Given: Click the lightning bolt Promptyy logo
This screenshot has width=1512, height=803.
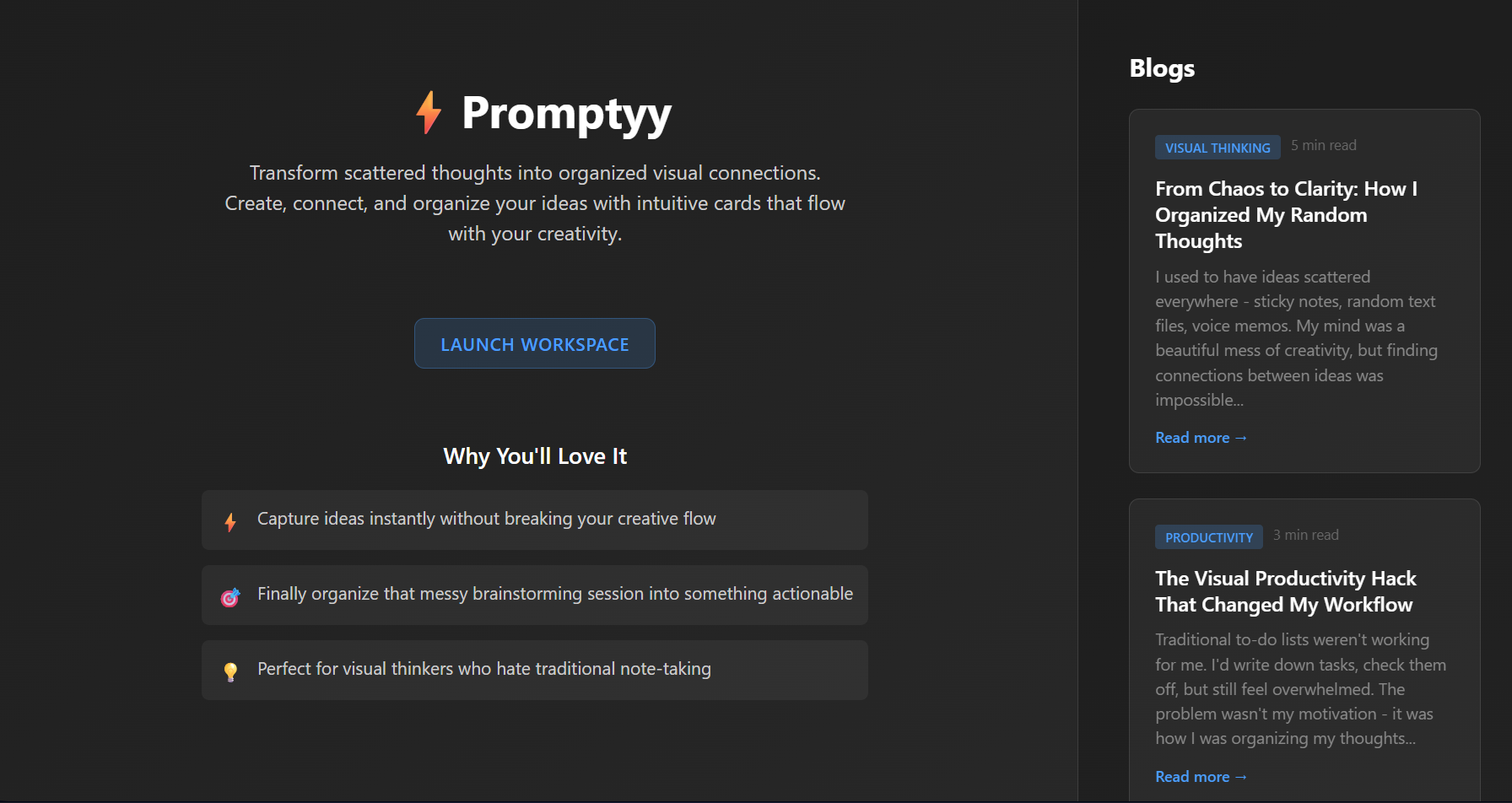Looking at the screenshot, I should click(429, 112).
